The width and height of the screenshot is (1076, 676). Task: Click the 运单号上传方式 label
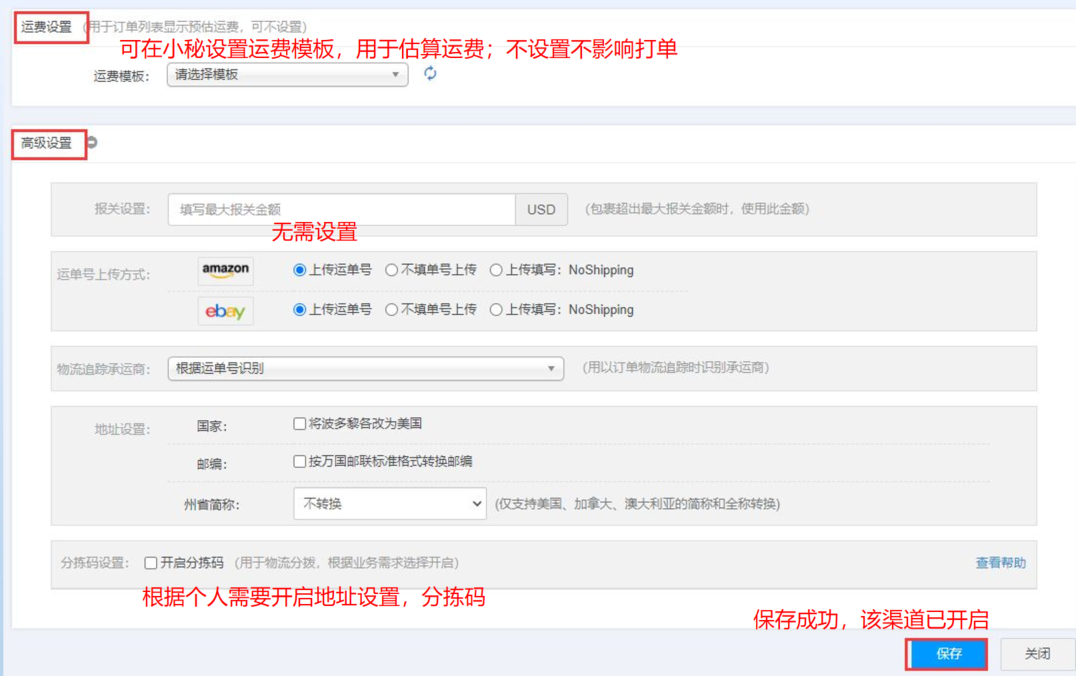[104, 275]
